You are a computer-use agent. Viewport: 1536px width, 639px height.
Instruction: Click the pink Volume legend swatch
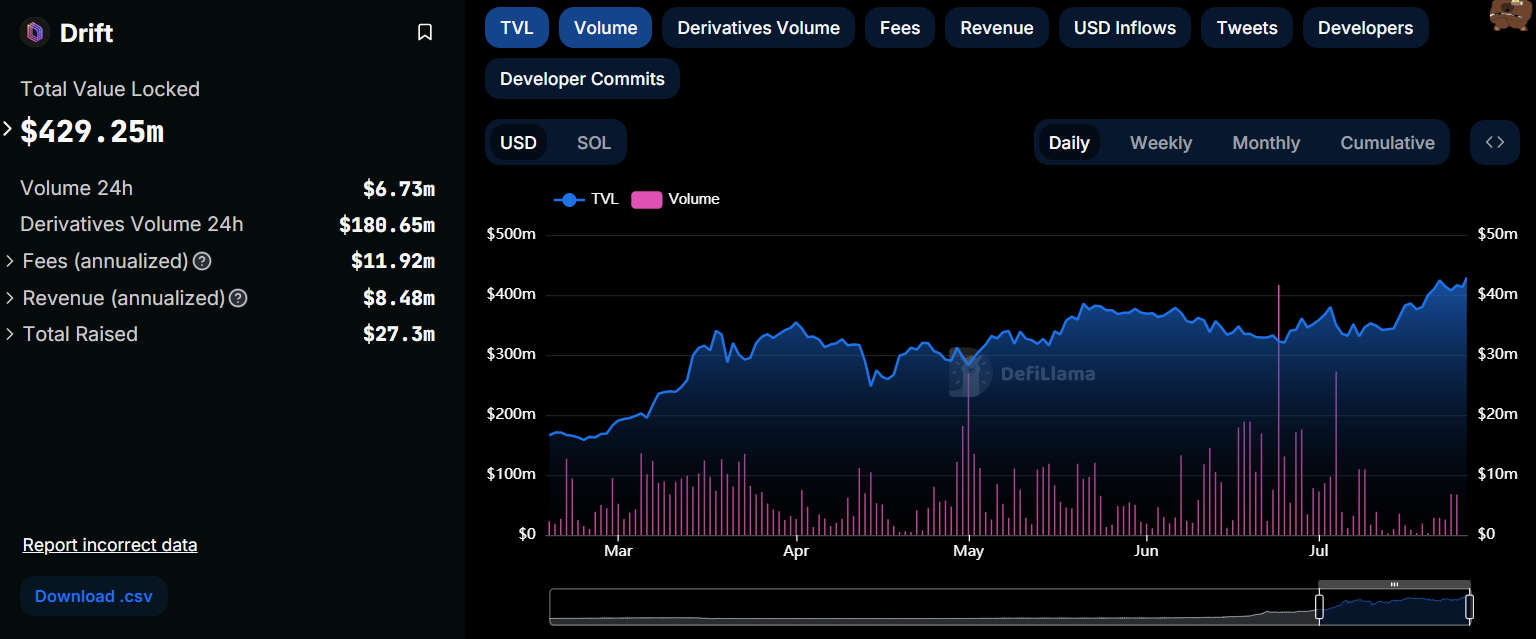tap(647, 199)
